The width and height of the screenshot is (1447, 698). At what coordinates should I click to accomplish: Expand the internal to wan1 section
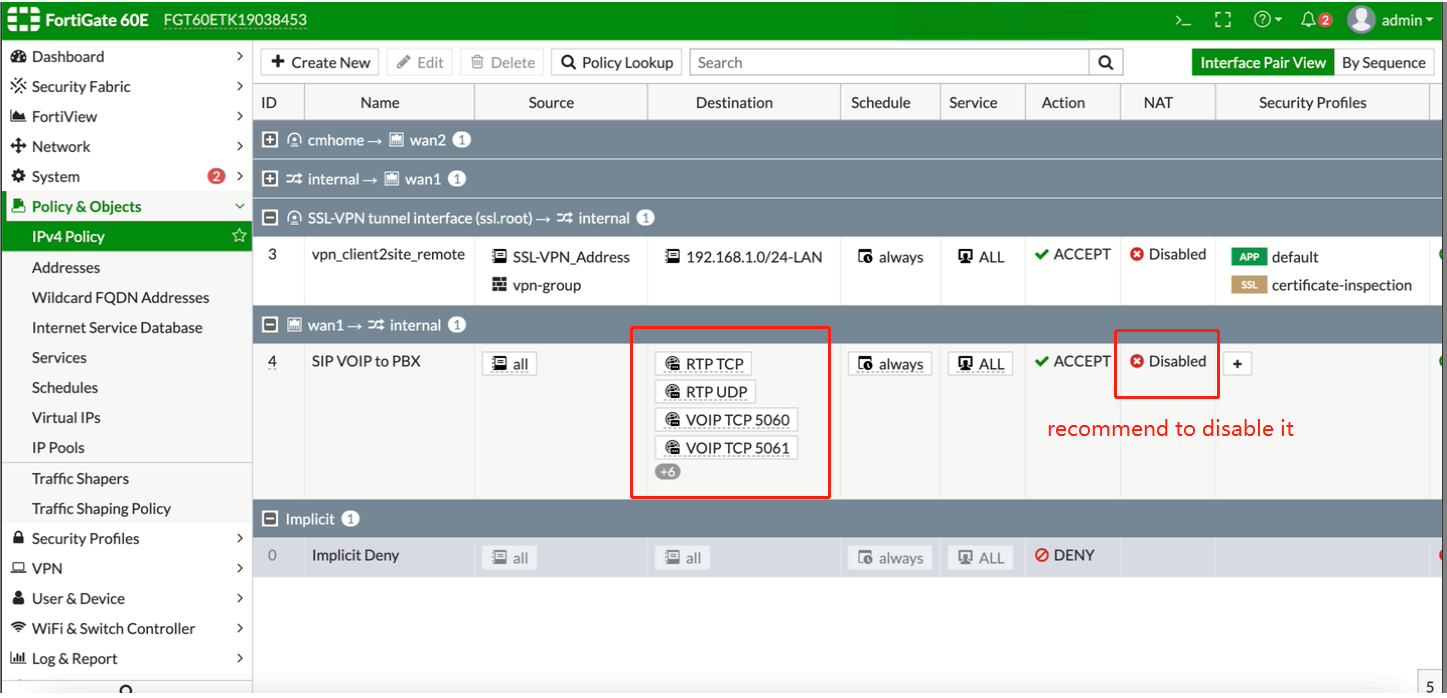click(x=269, y=179)
